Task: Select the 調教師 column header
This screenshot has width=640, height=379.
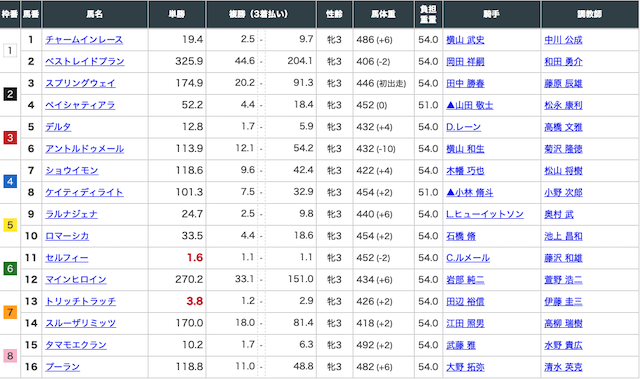Action: [x=590, y=14]
